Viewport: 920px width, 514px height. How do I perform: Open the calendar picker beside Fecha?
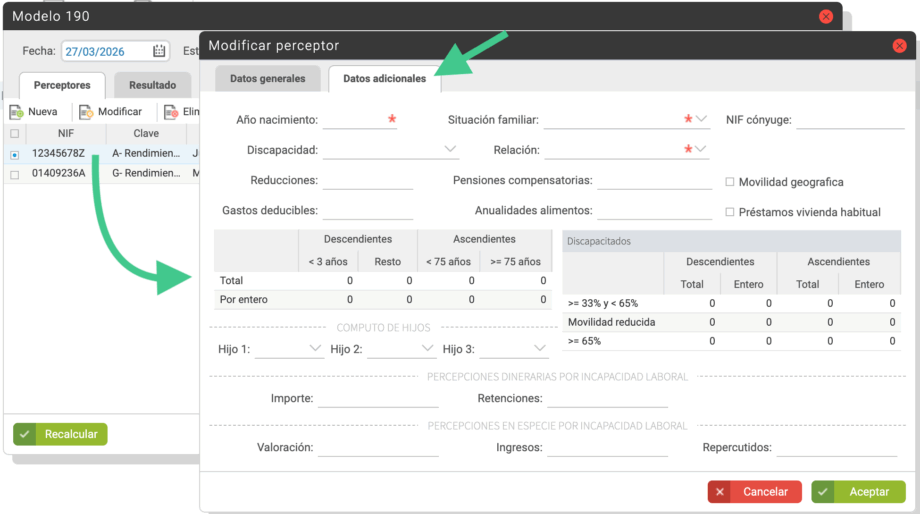point(159,52)
